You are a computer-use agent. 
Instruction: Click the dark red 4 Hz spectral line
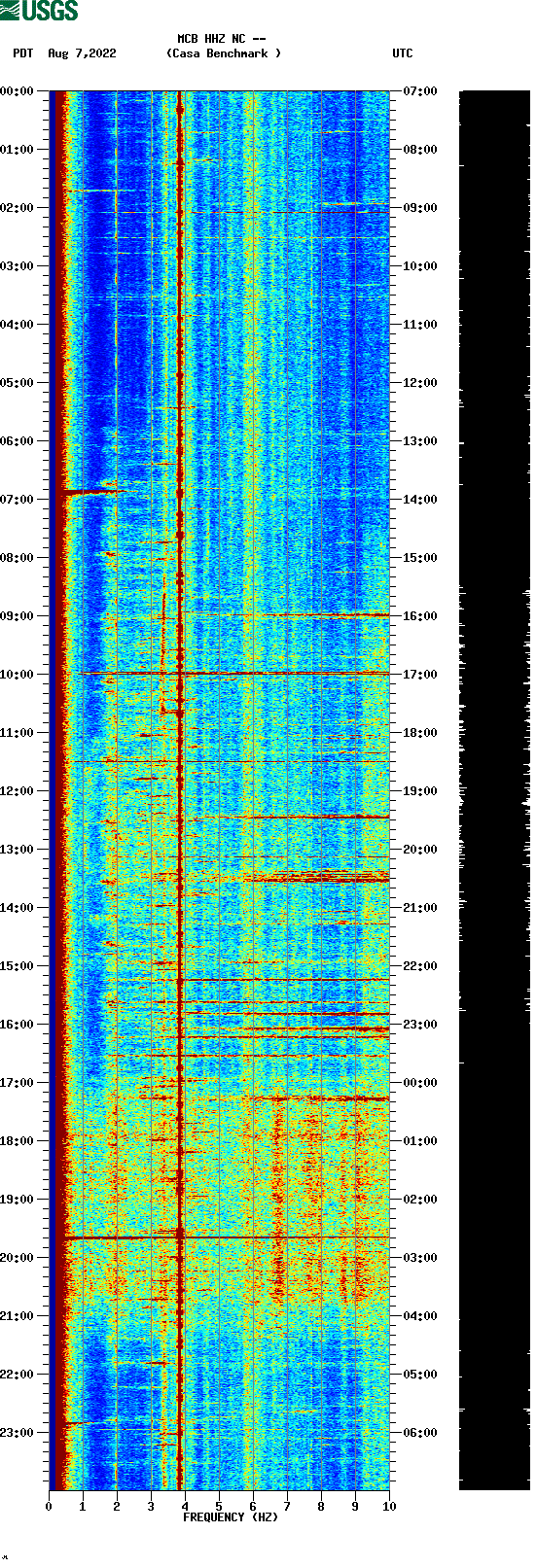180,790
